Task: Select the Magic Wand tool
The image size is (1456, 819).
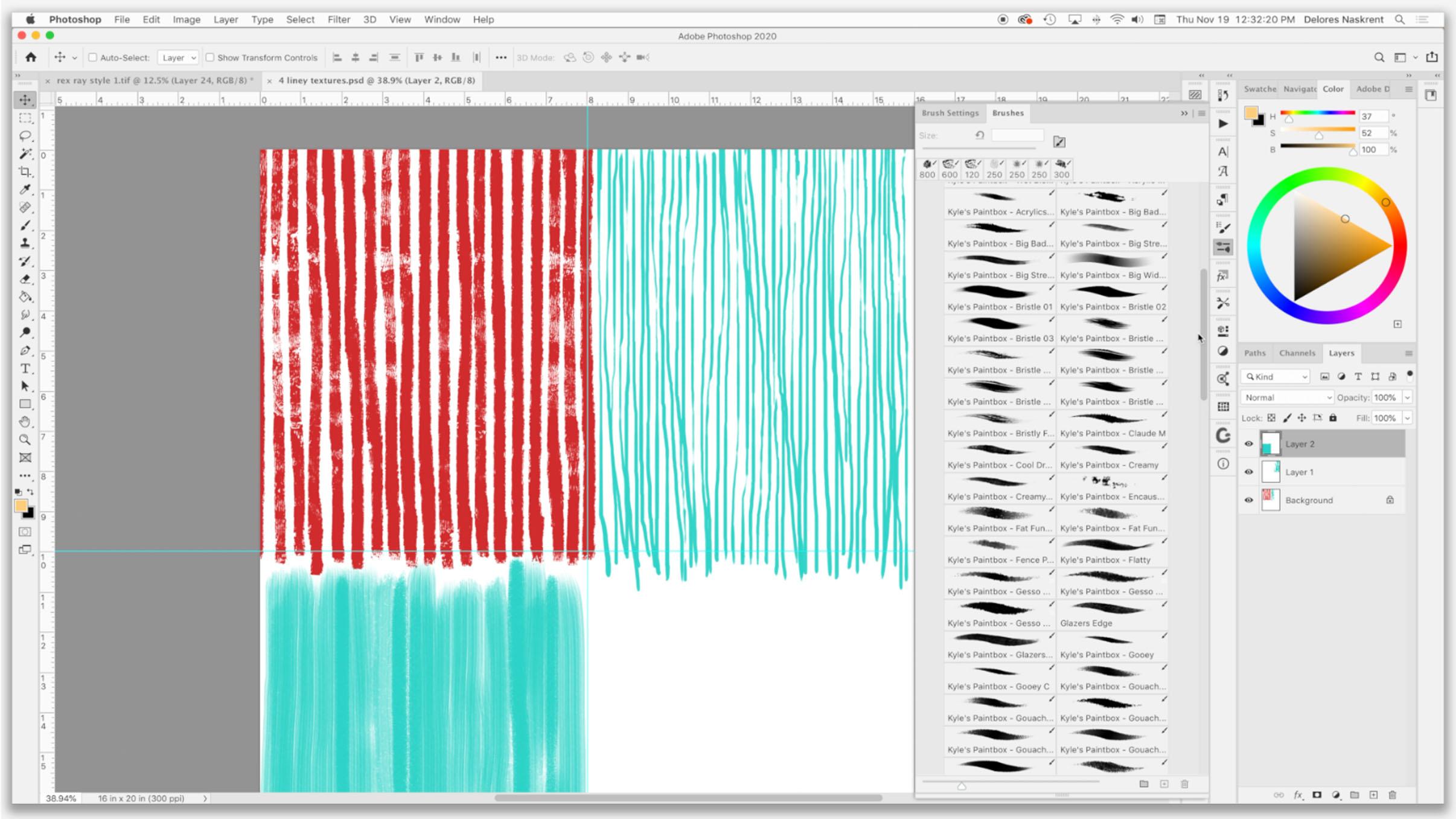Action: (x=25, y=154)
